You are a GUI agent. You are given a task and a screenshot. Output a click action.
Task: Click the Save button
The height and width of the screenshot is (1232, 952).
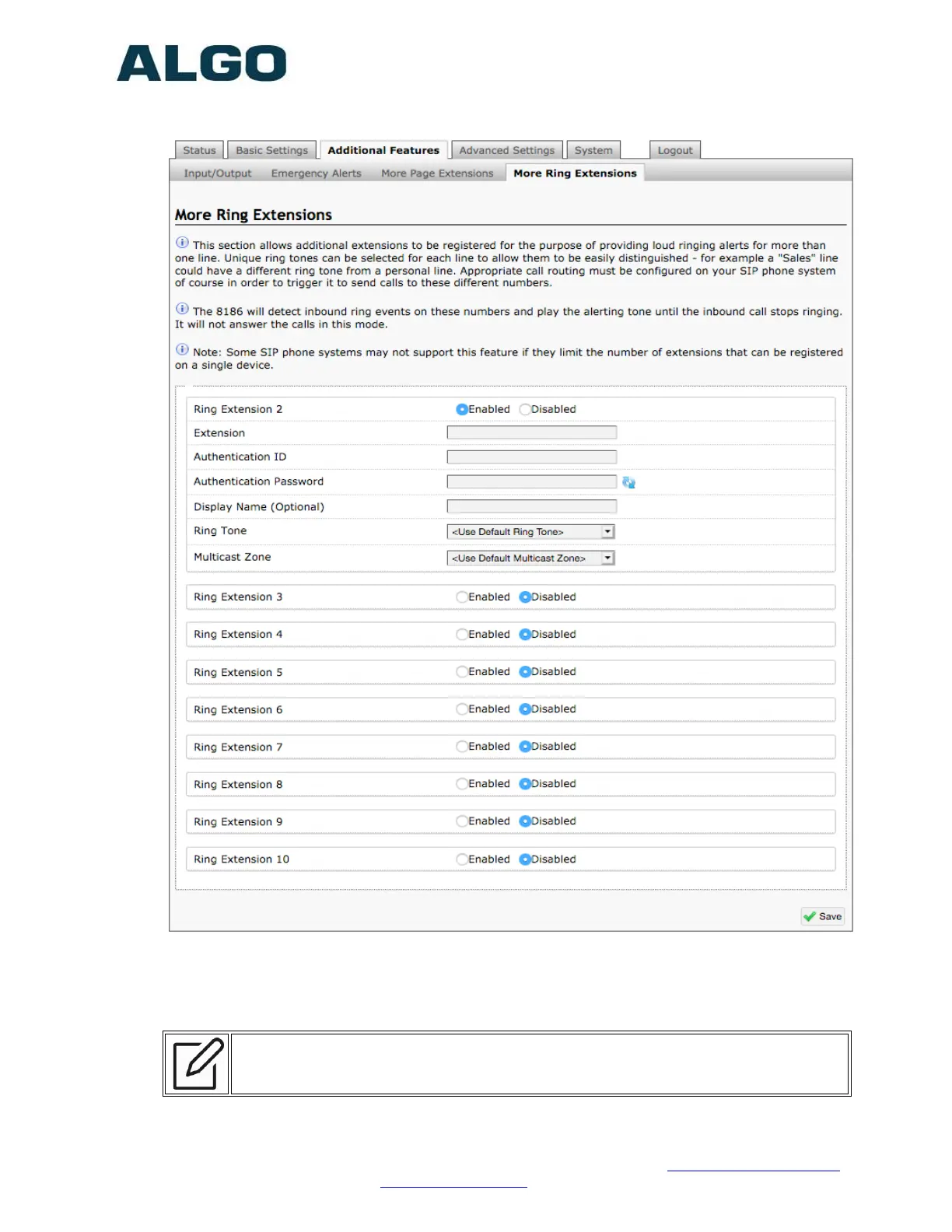[x=823, y=916]
